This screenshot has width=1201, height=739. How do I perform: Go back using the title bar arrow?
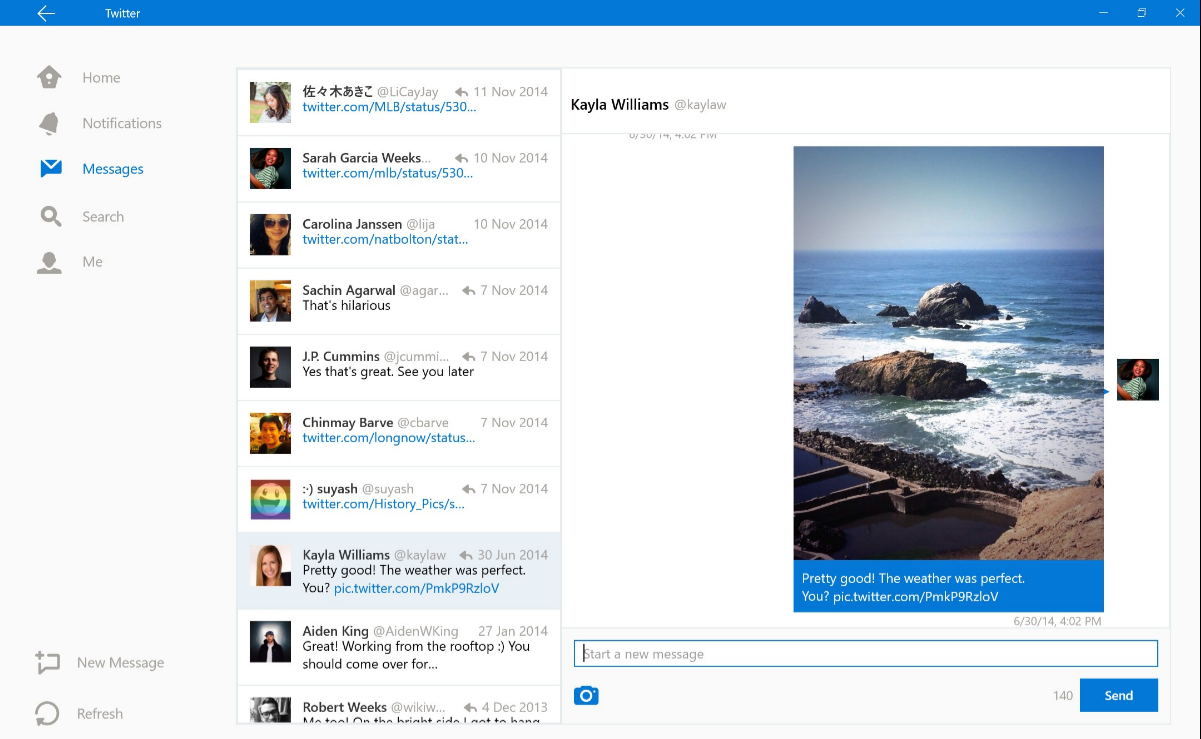click(45, 13)
